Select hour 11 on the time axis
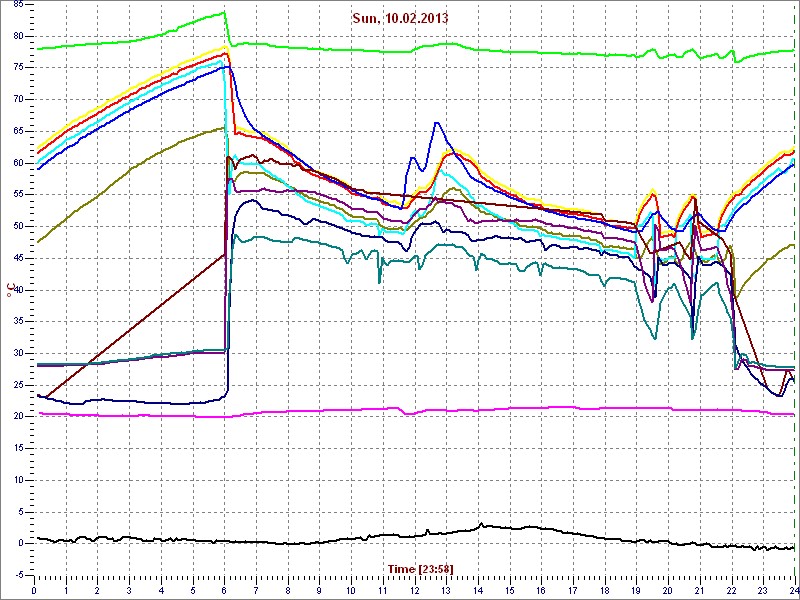 382,591
